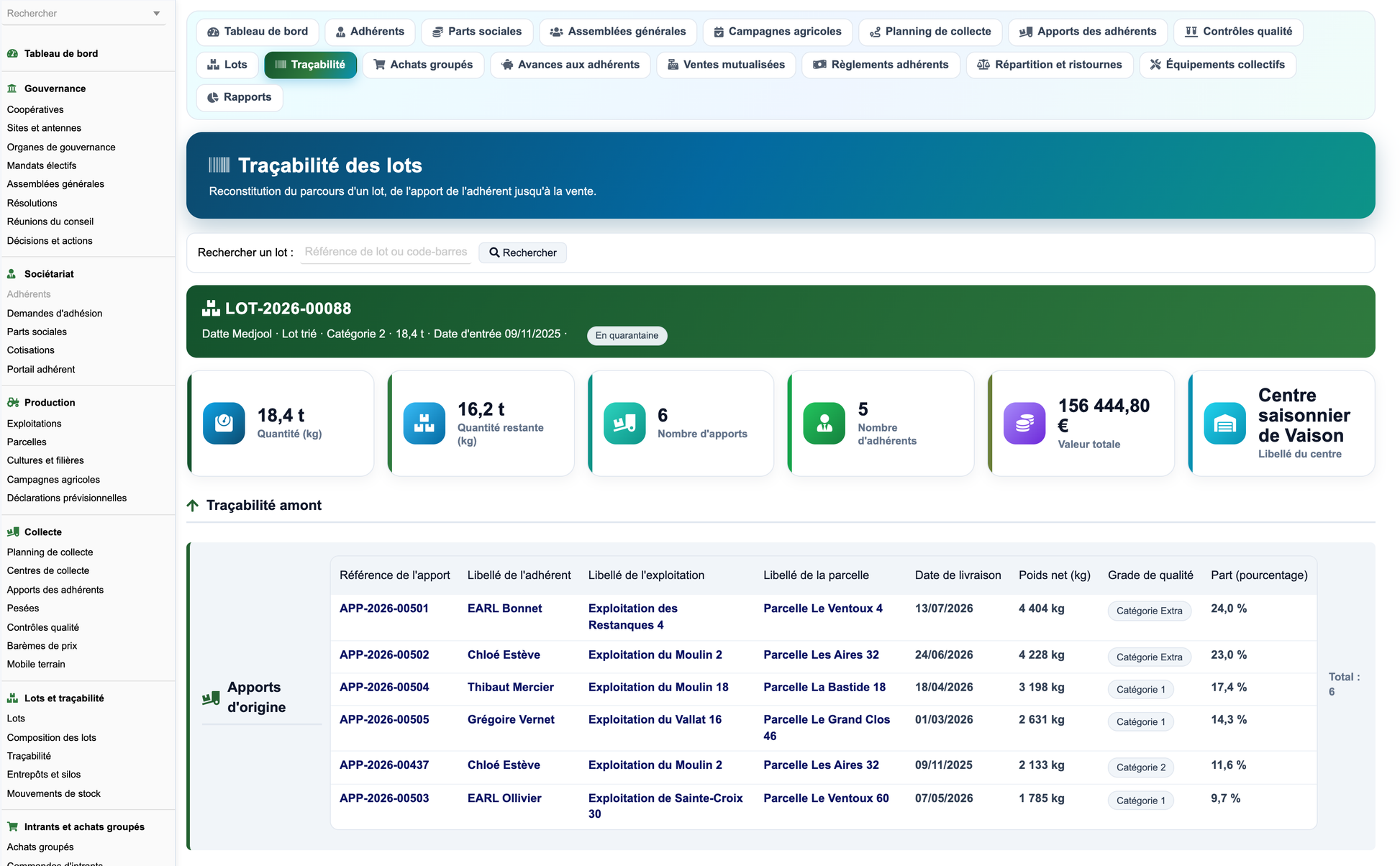
Task: Go to the Contrôles qualité tab
Action: click(1238, 32)
